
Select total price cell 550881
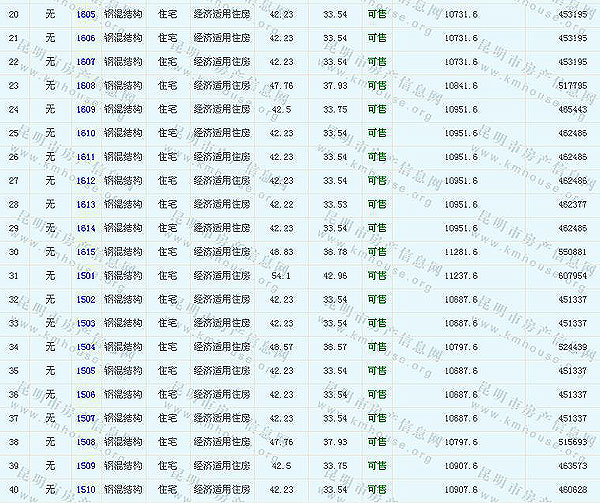point(573,252)
